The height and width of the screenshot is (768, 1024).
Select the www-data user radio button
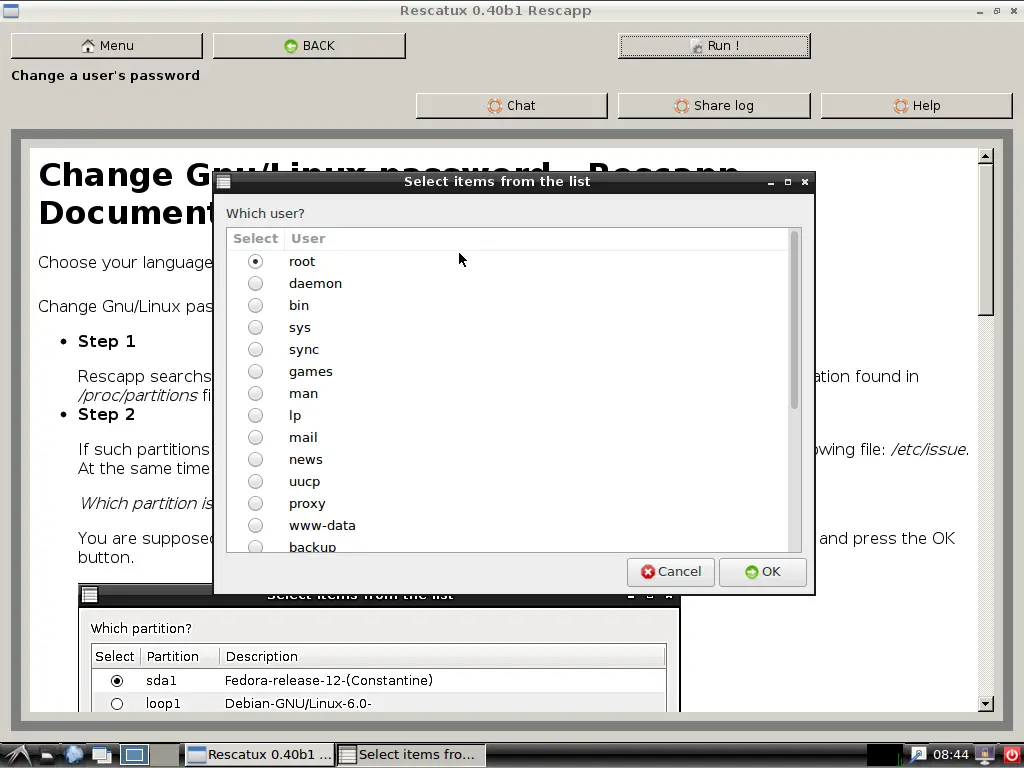coord(255,526)
